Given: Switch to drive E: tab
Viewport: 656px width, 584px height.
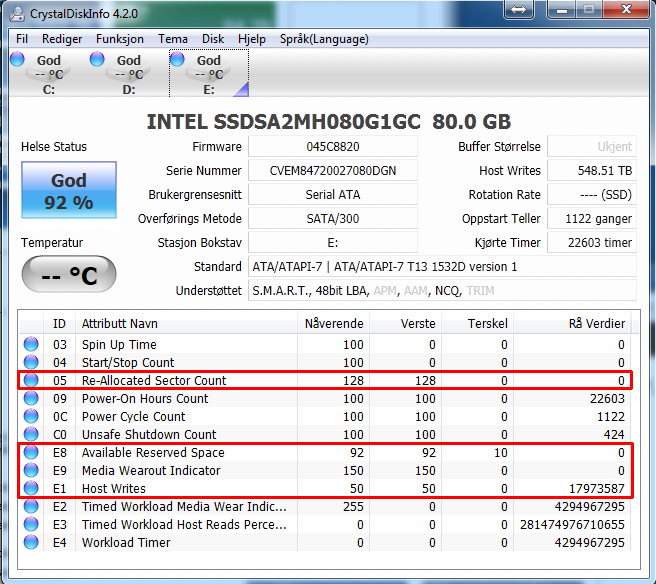Looking at the screenshot, I should [x=208, y=73].
